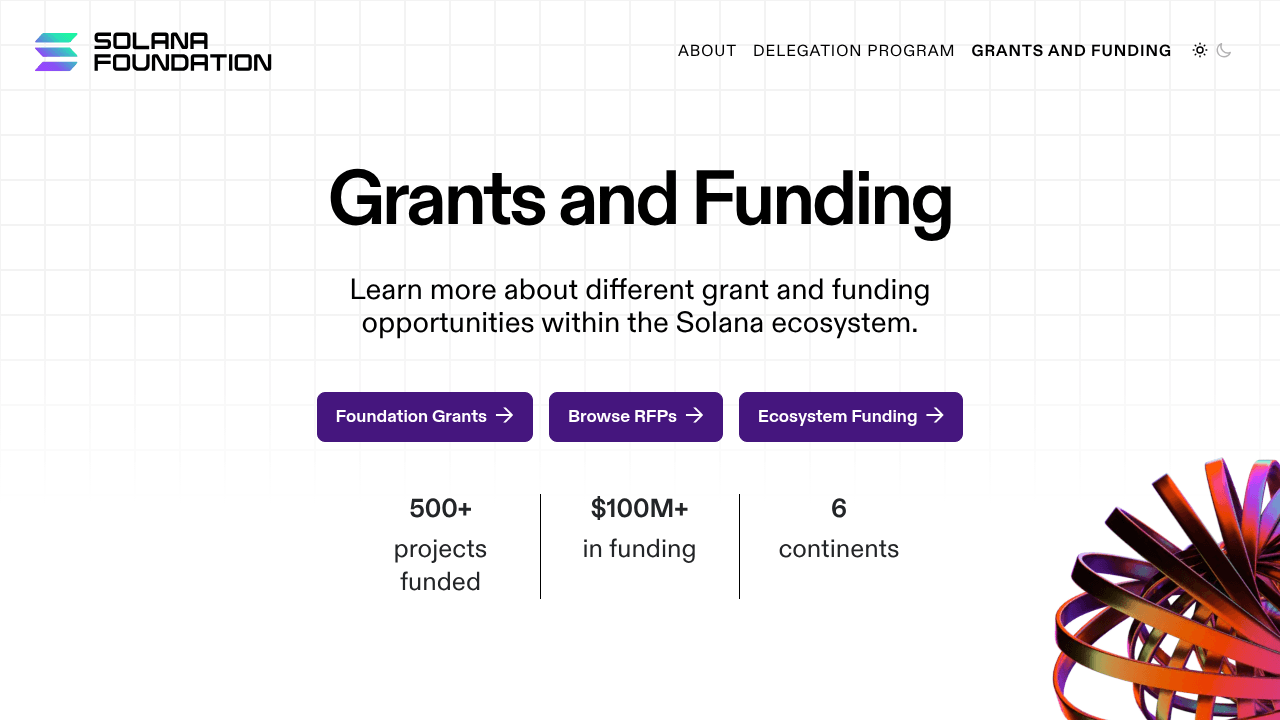
Task: Click the Grants and Funding heading
Action: pyautogui.click(x=640, y=200)
